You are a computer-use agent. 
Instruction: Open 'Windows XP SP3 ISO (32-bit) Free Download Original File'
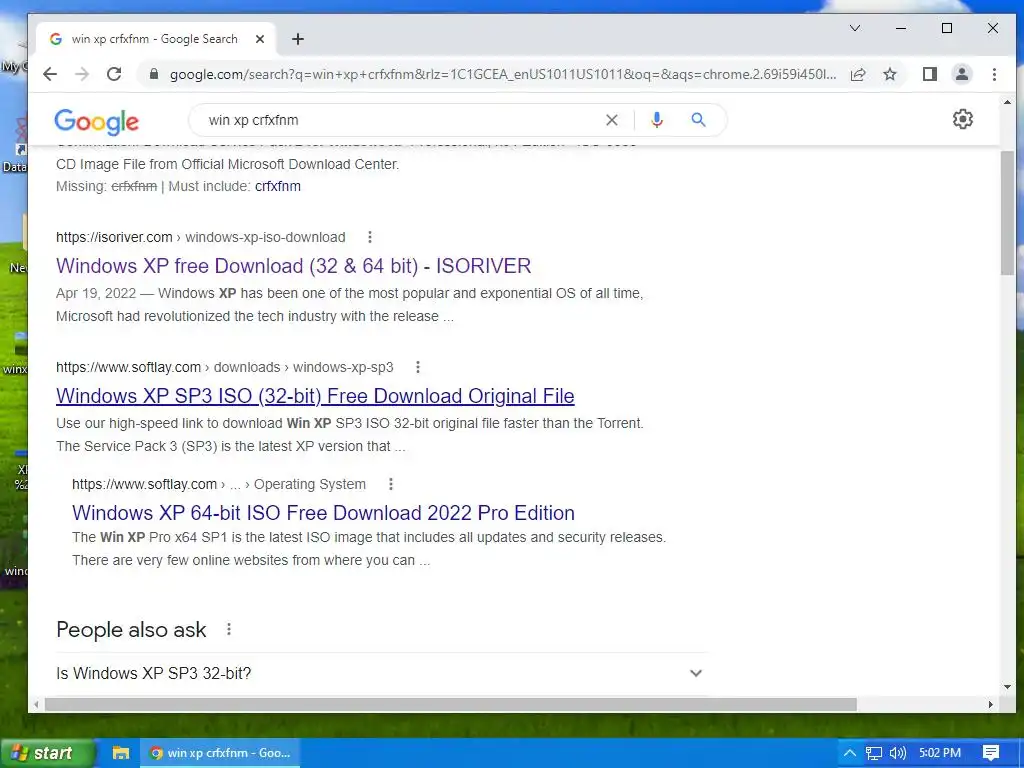pos(315,396)
